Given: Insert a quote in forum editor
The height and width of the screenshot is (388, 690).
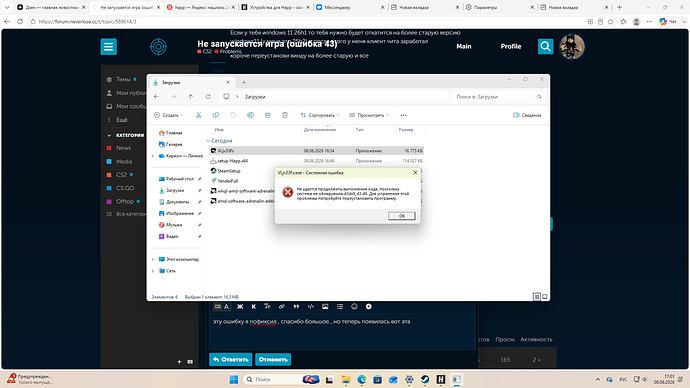Looking at the screenshot, I should tap(296, 307).
